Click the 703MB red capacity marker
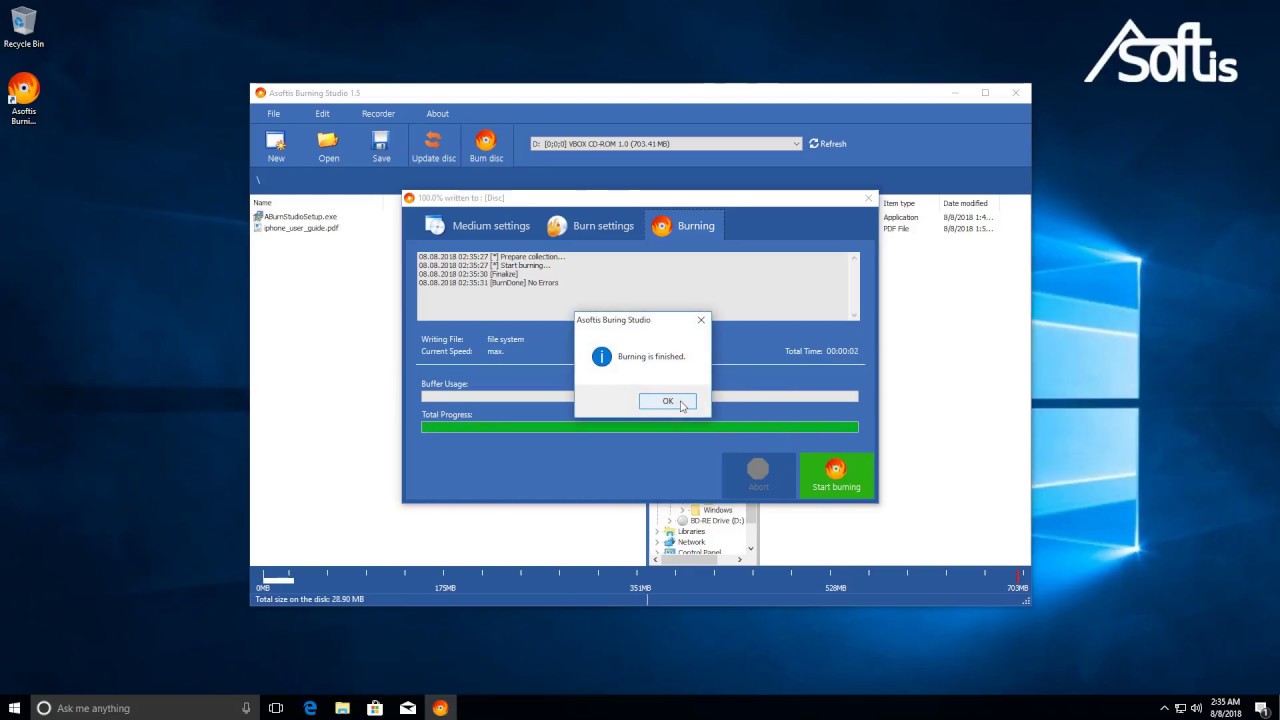The image size is (1280, 720). pyautogui.click(x=1019, y=575)
